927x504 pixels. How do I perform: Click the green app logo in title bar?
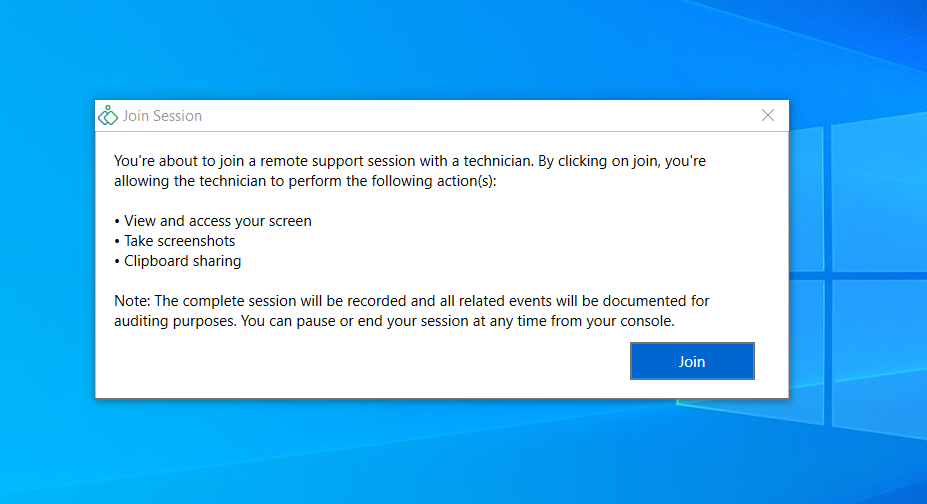[108, 116]
